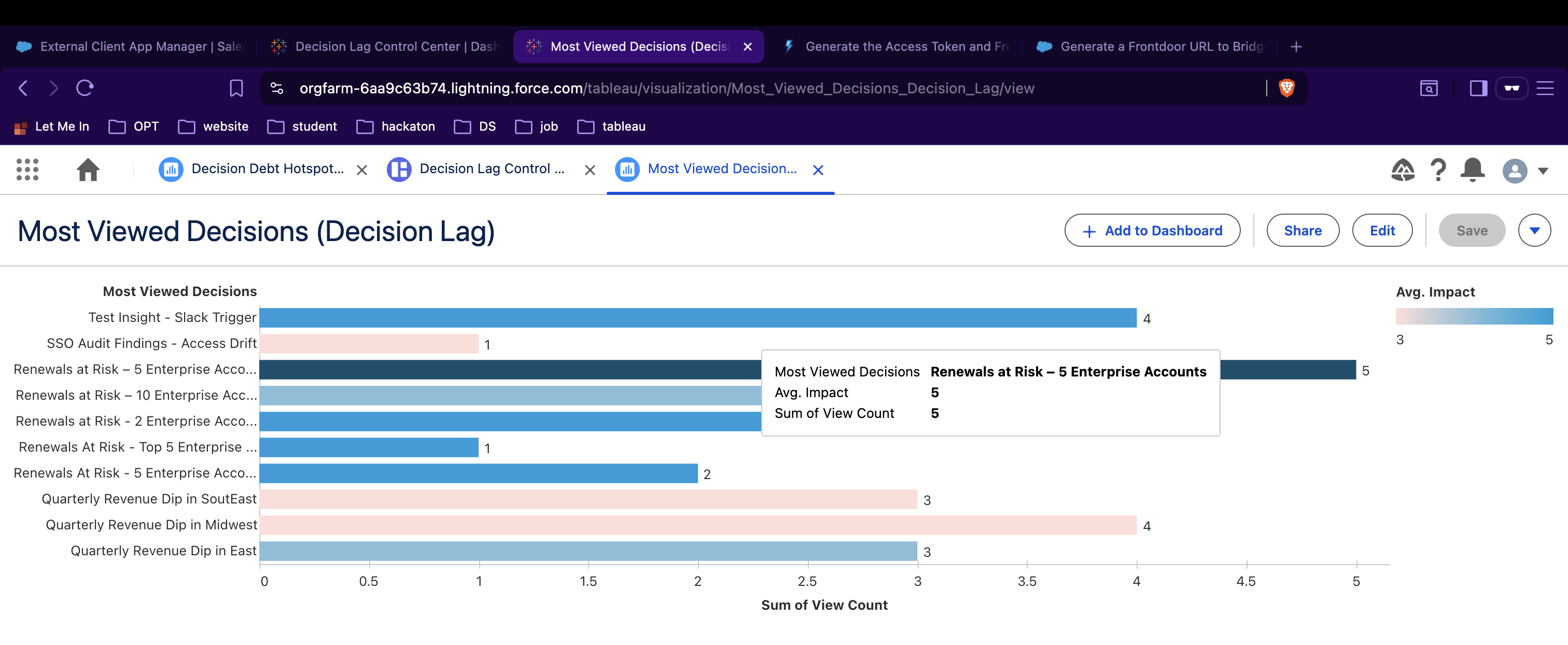Click the Share button
Screen dimensions: 1568x645
(1303, 231)
